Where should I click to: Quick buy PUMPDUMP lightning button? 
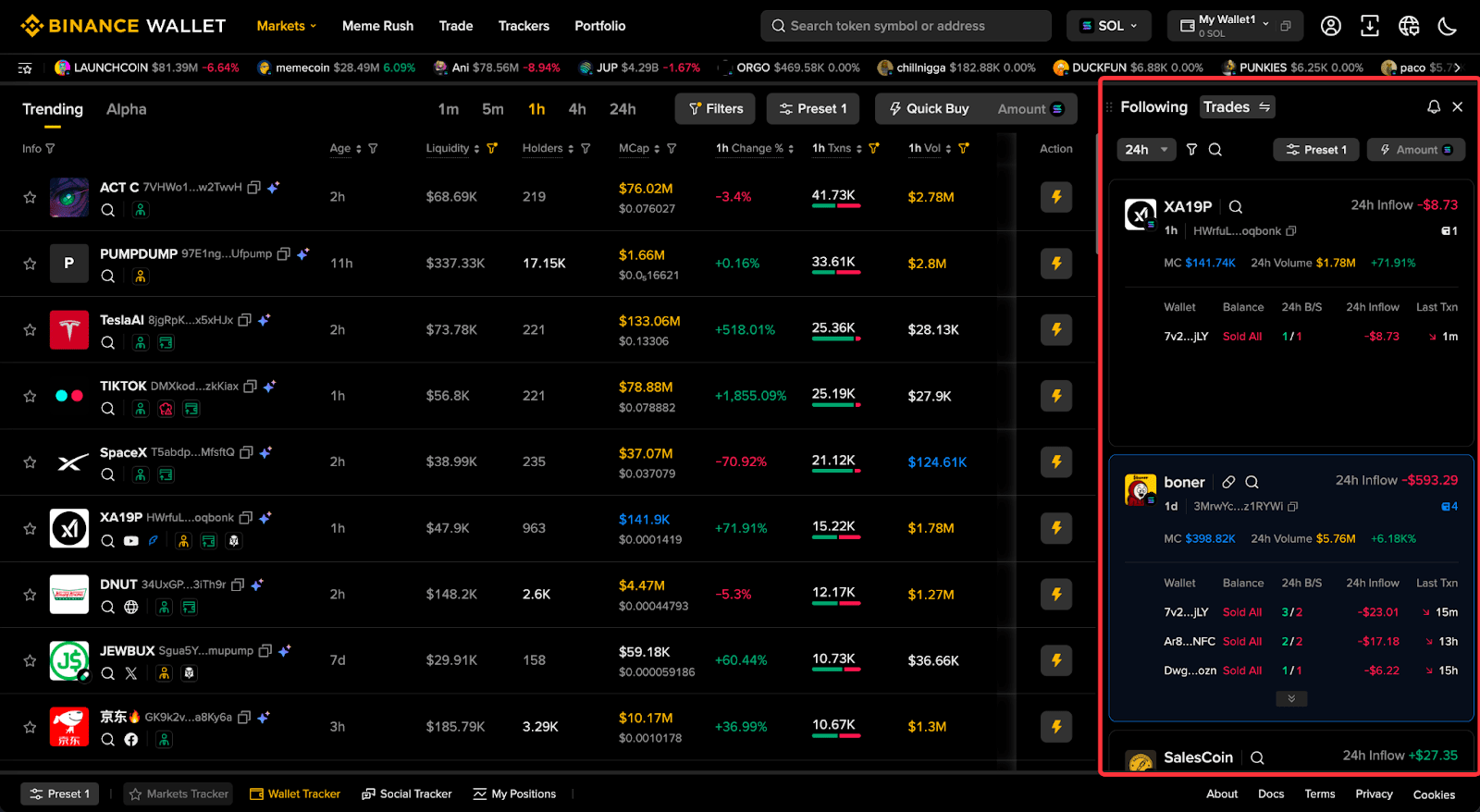[x=1056, y=263]
